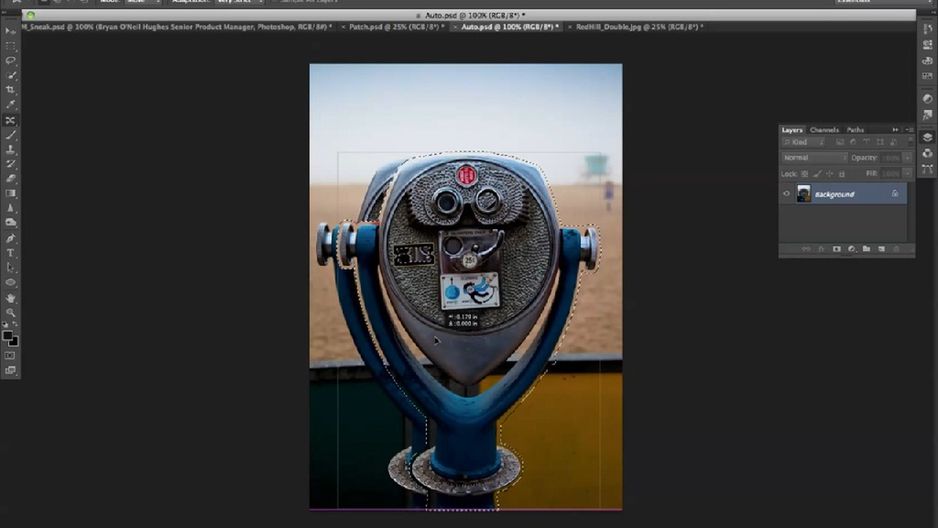Select the Zoom tool
The width and height of the screenshot is (938, 528).
coord(10,312)
